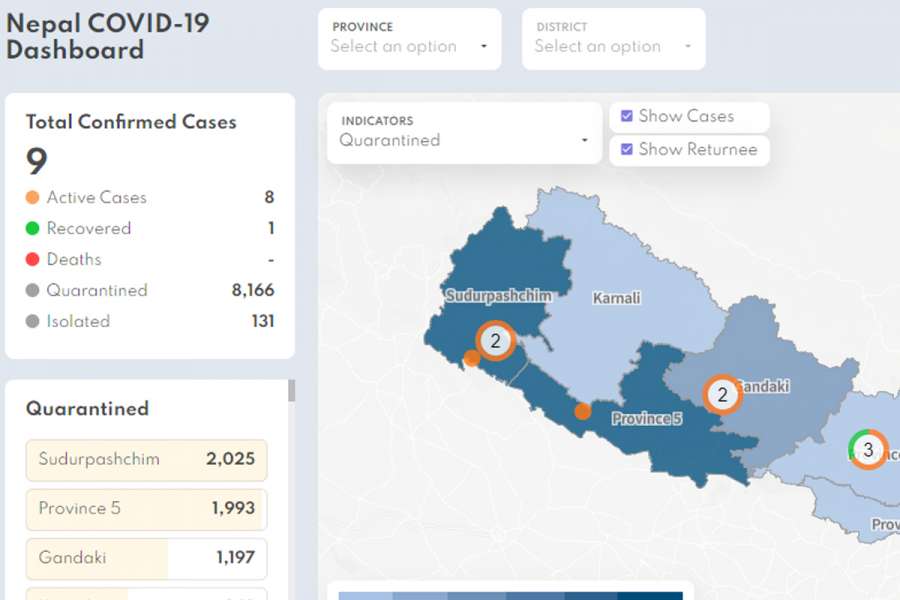The width and height of the screenshot is (900, 600).
Task: Click the Gandaki cluster marker showing 2
Action: pyautogui.click(x=722, y=395)
